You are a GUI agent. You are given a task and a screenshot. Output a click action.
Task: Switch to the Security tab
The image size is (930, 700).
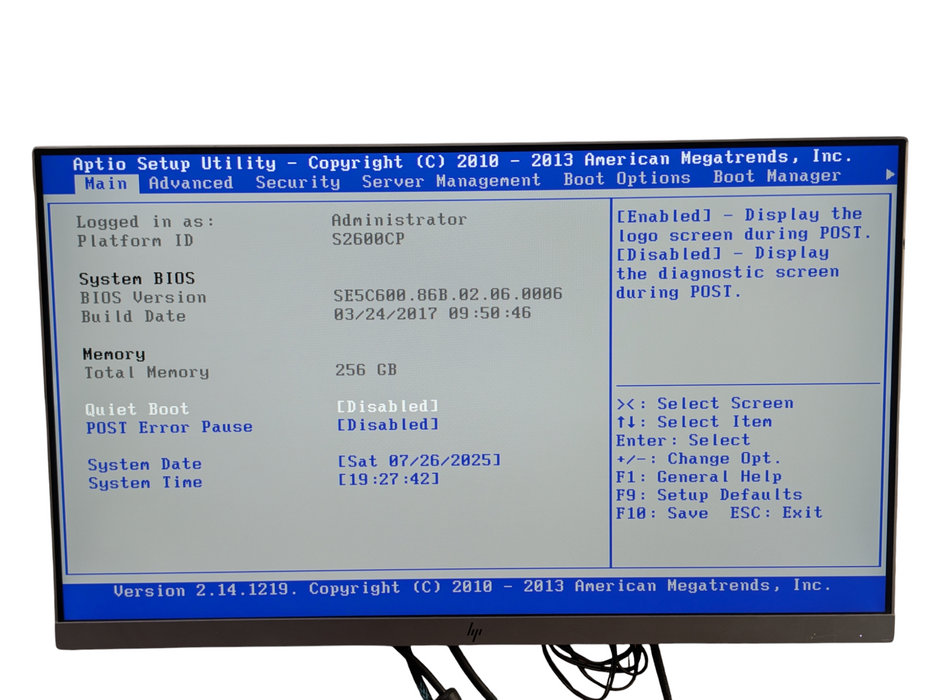pos(297,182)
